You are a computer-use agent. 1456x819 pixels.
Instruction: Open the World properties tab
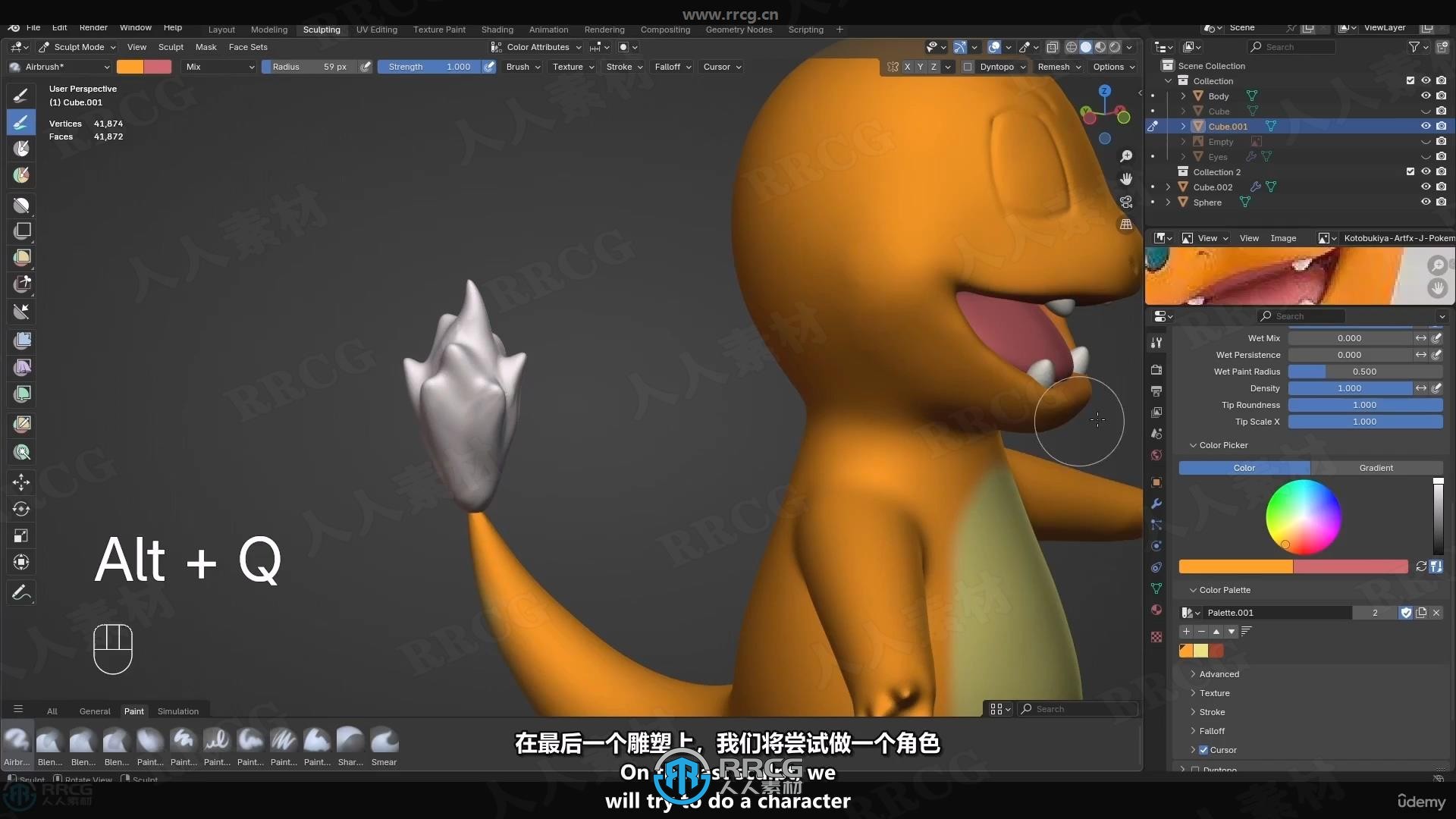(x=1156, y=455)
